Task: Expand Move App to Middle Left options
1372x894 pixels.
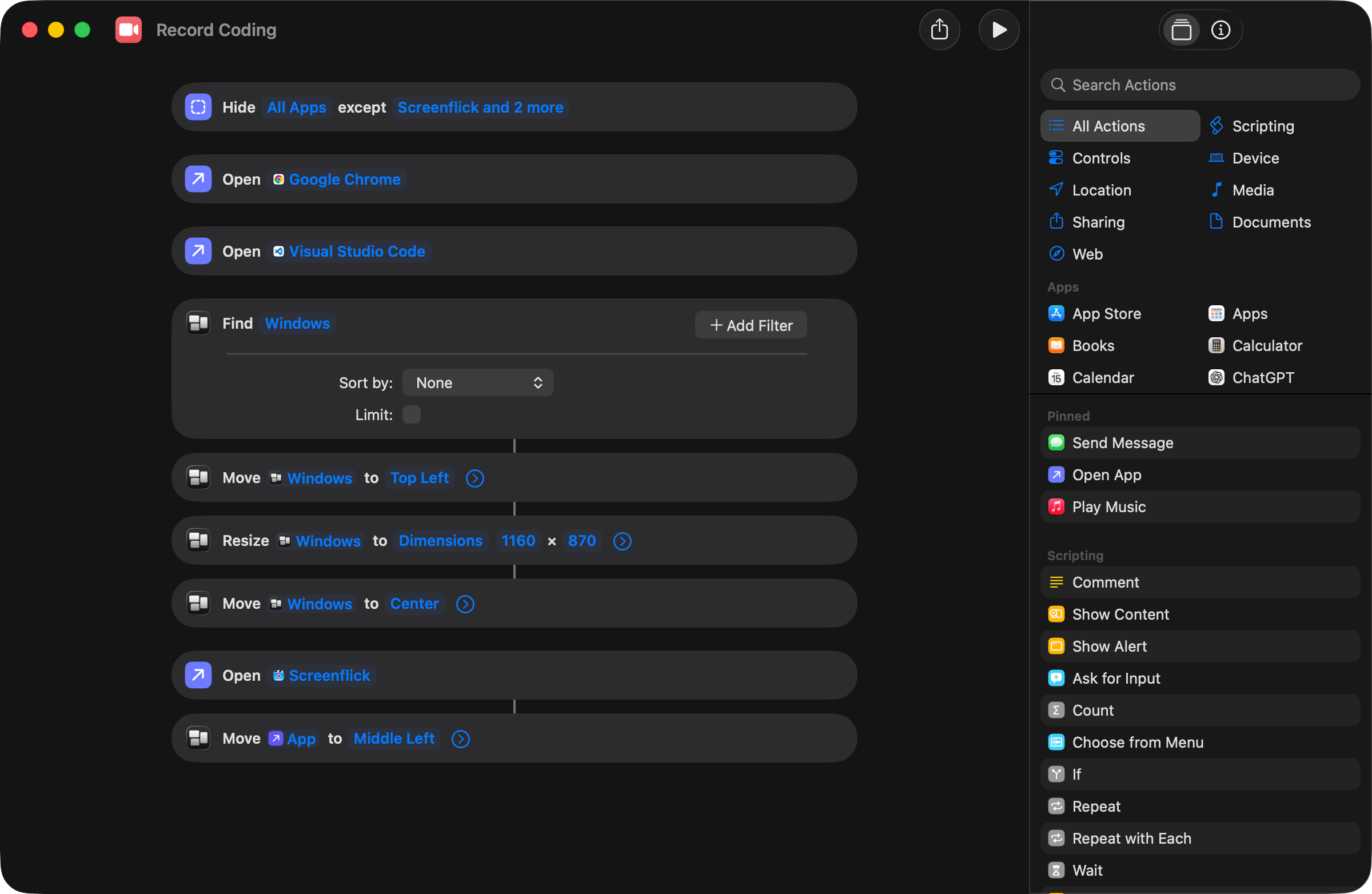Action: [x=460, y=739]
